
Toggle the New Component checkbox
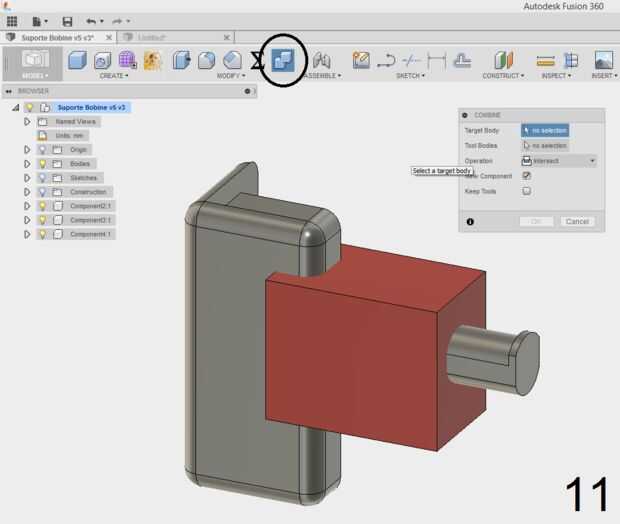tap(526, 176)
